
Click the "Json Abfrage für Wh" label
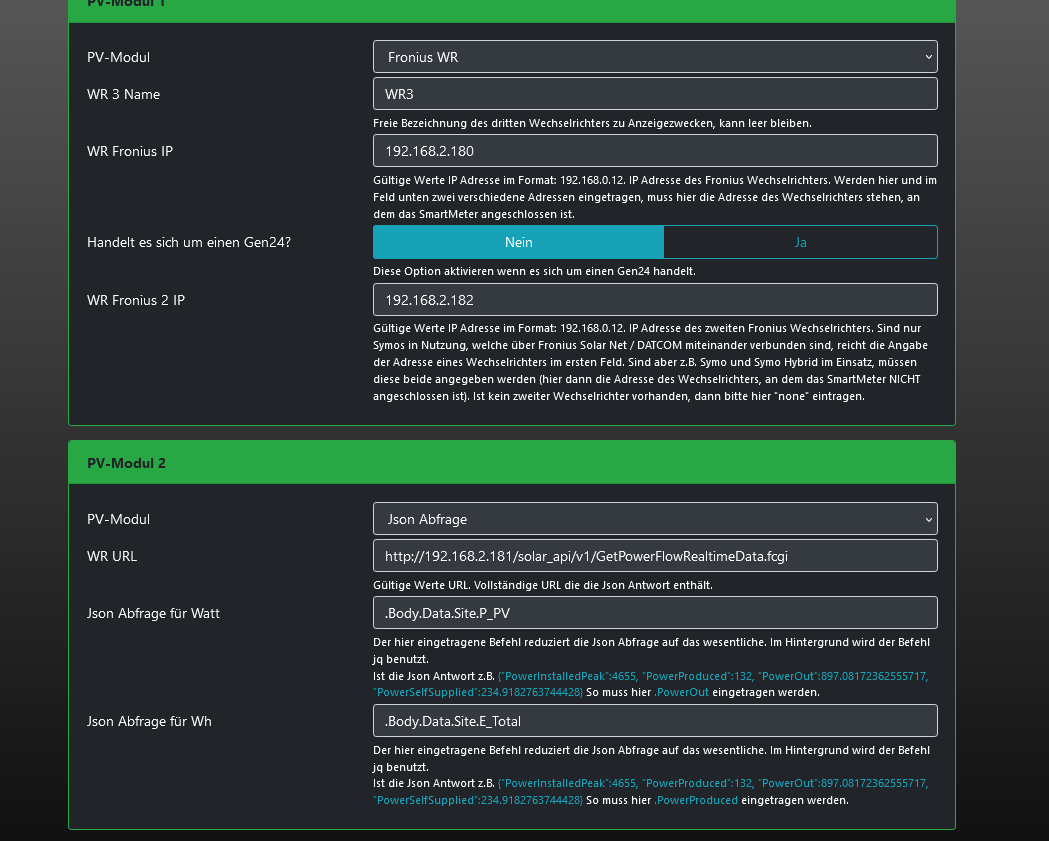[x=149, y=721]
